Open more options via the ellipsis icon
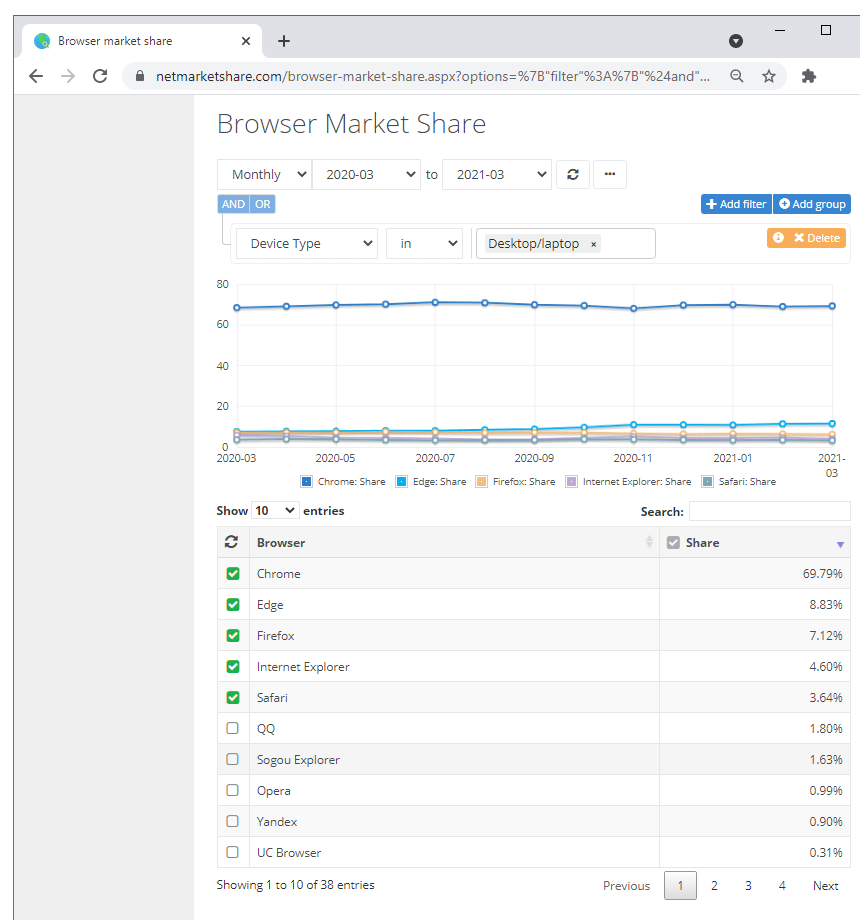 [610, 173]
